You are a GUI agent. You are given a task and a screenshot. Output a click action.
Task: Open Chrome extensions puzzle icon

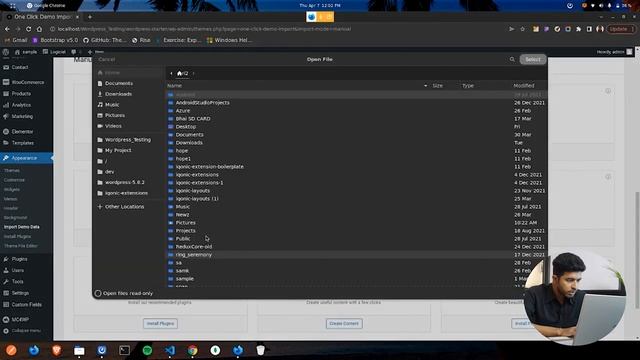tap(578, 29)
